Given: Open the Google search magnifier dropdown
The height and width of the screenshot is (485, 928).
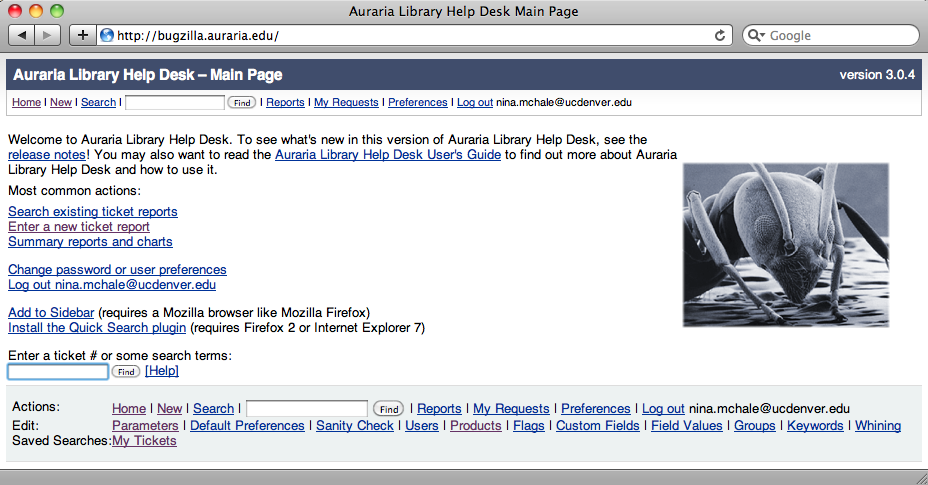Looking at the screenshot, I should coord(756,36).
